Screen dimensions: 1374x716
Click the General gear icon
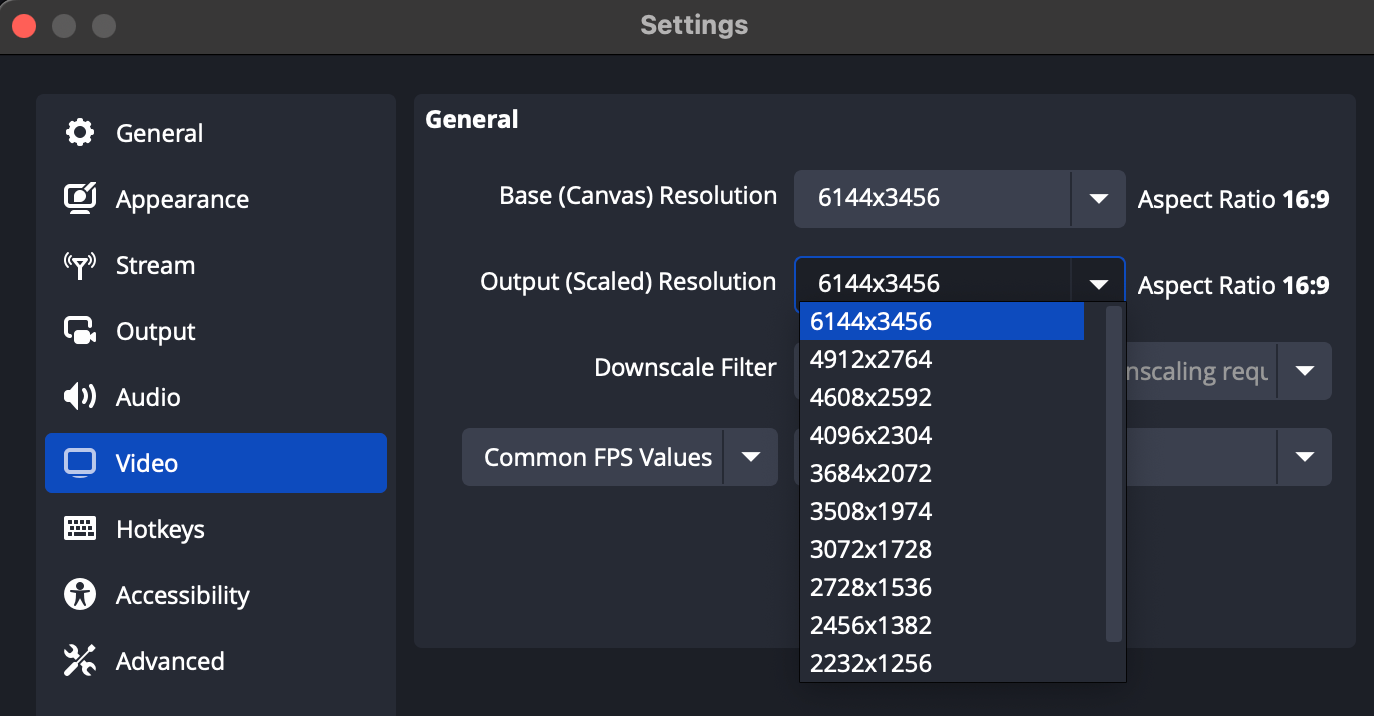point(80,133)
